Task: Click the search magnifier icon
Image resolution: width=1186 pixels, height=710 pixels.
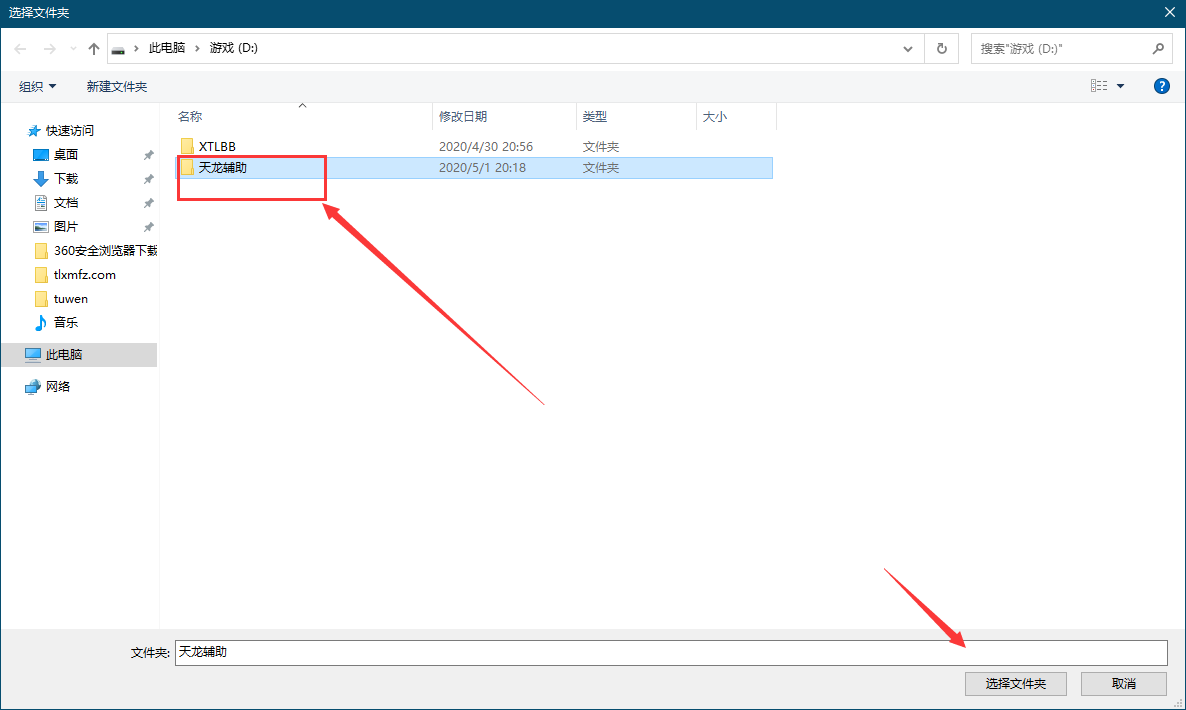Action: point(1158,48)
